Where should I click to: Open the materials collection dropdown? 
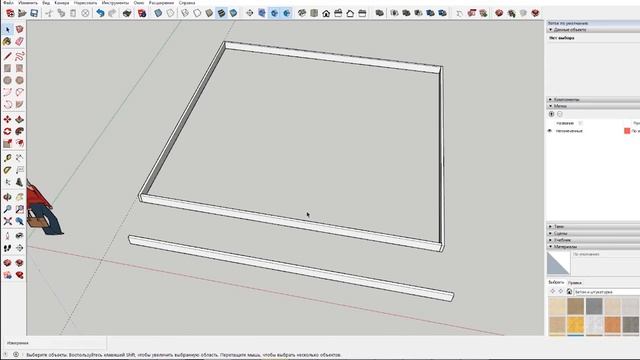click(x=607, y=292)
